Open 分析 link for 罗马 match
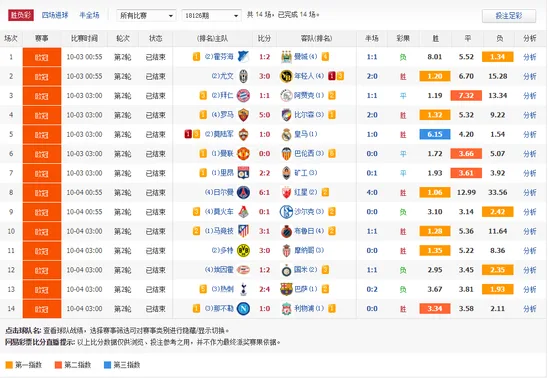Viewport: 550px width, 378px height. pyautogui.click(x=530, y=115)
